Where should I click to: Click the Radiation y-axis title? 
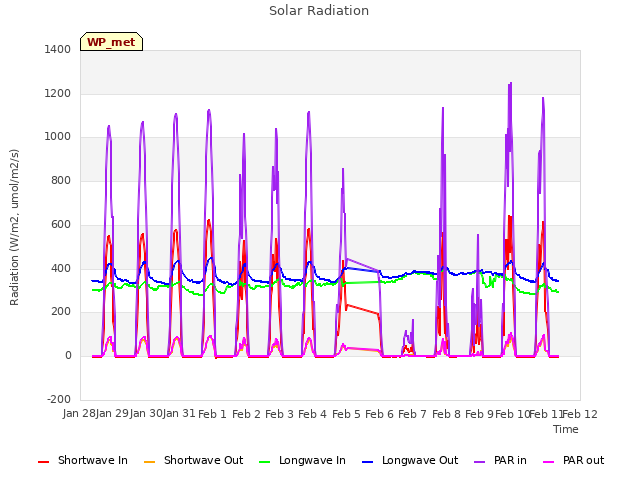point(14,227)
